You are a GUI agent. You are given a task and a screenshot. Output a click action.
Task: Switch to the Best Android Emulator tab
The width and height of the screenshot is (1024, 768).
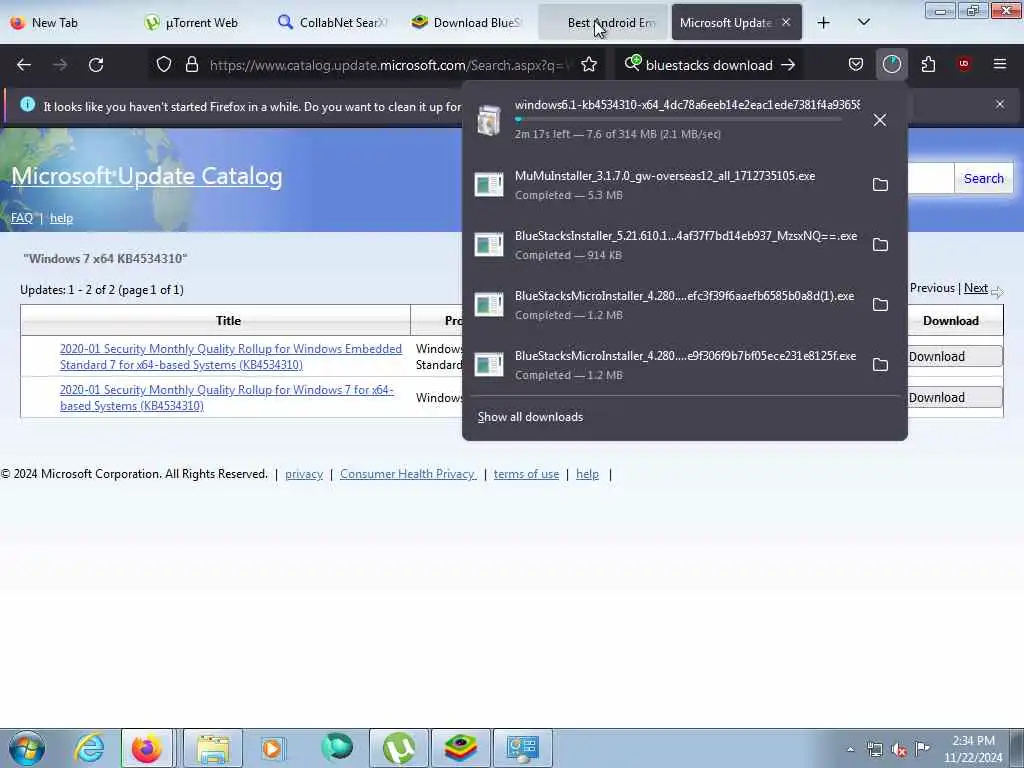tap(603, 23)
